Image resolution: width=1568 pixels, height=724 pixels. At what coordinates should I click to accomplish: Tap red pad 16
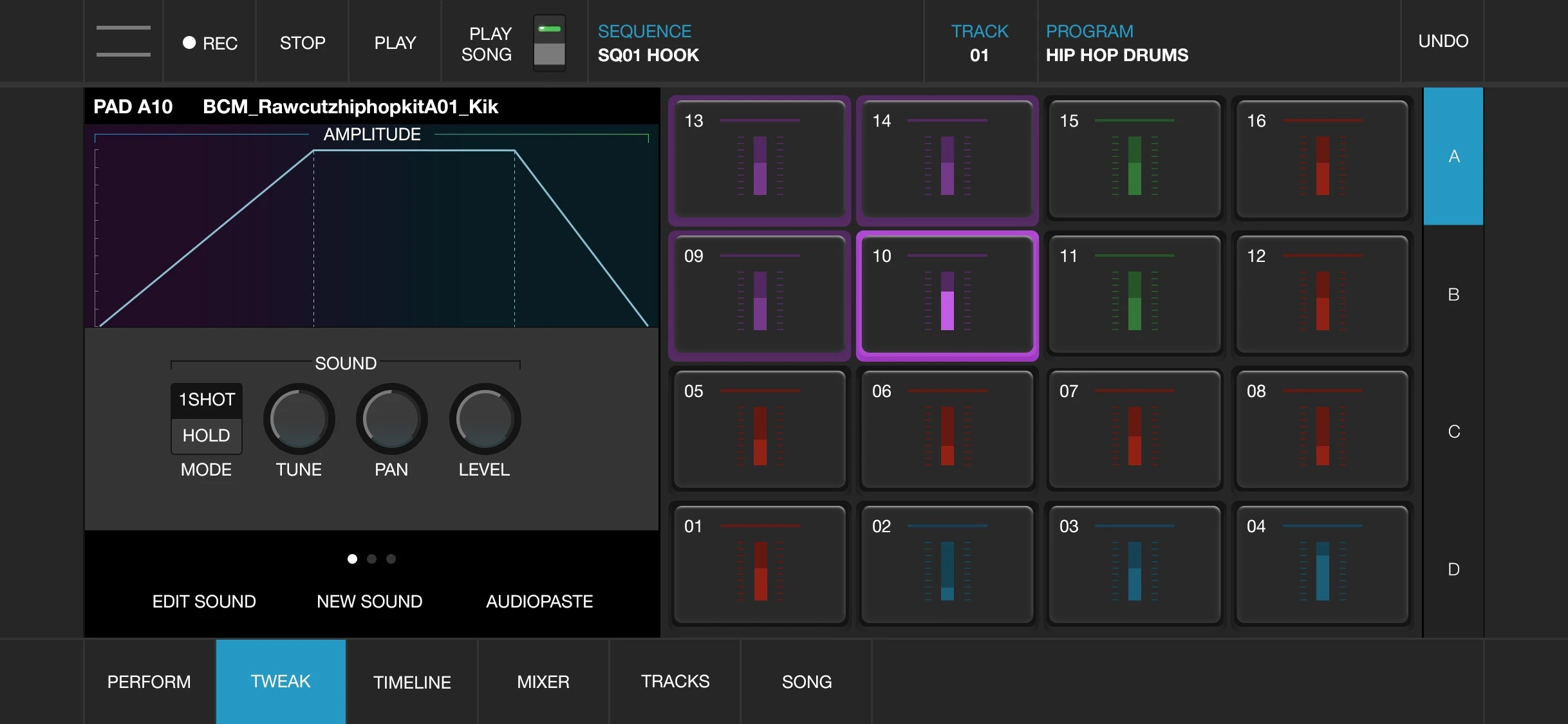click(x=1322, y=160)
